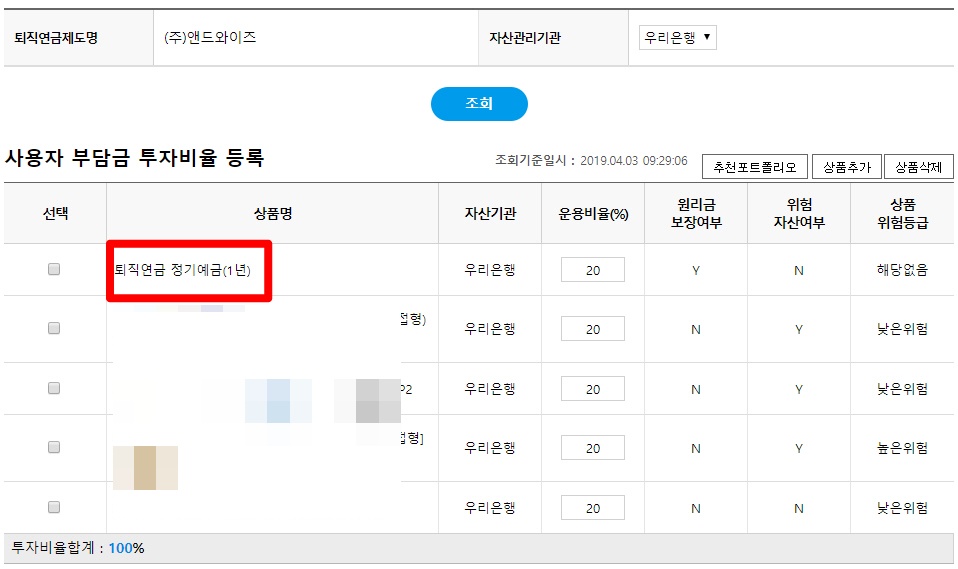Click product name 퇴직연금 정기예금(1년)
958x569 pixels.
183,270
